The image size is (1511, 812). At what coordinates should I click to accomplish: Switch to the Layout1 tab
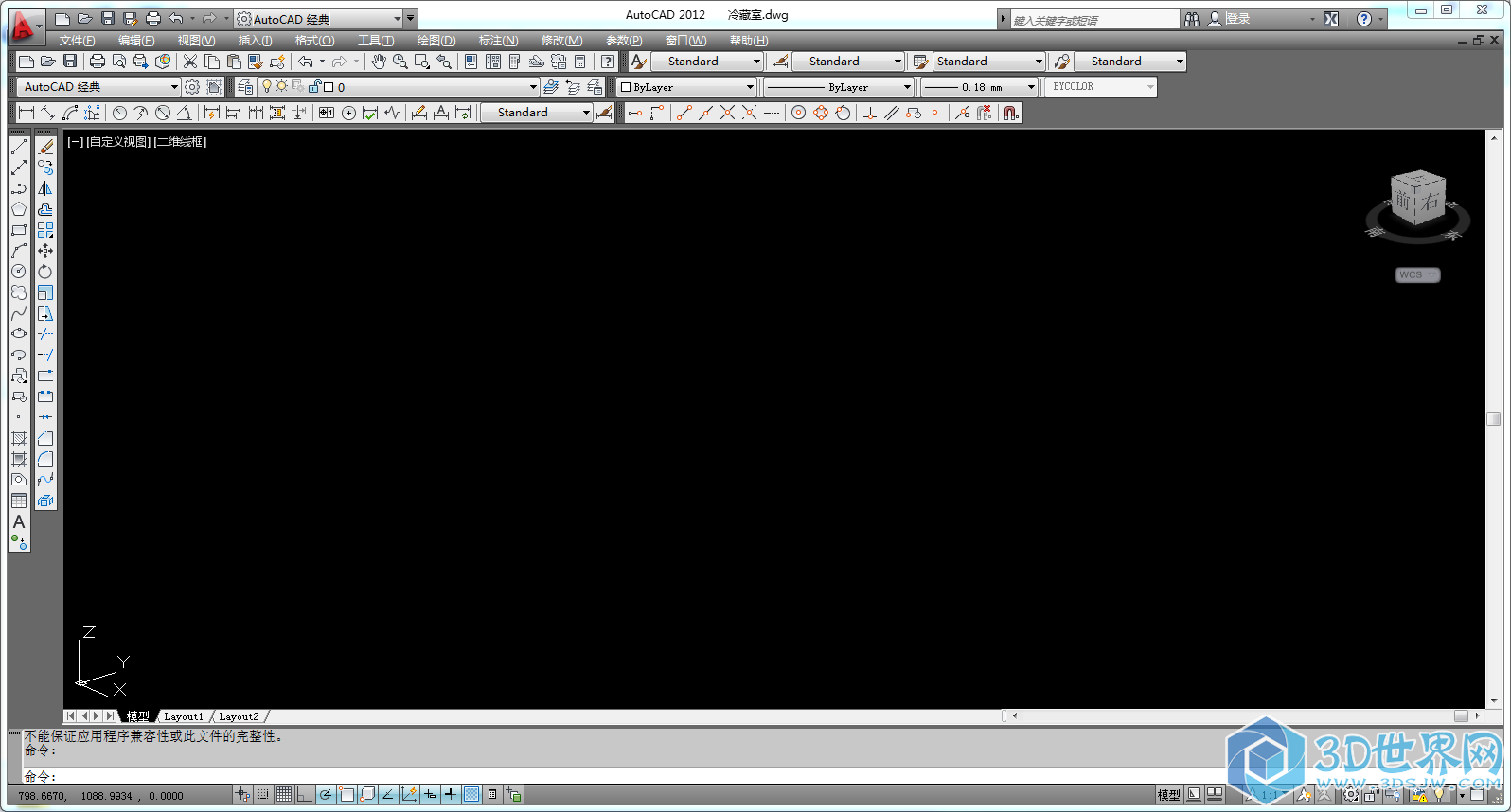point(184,716)
